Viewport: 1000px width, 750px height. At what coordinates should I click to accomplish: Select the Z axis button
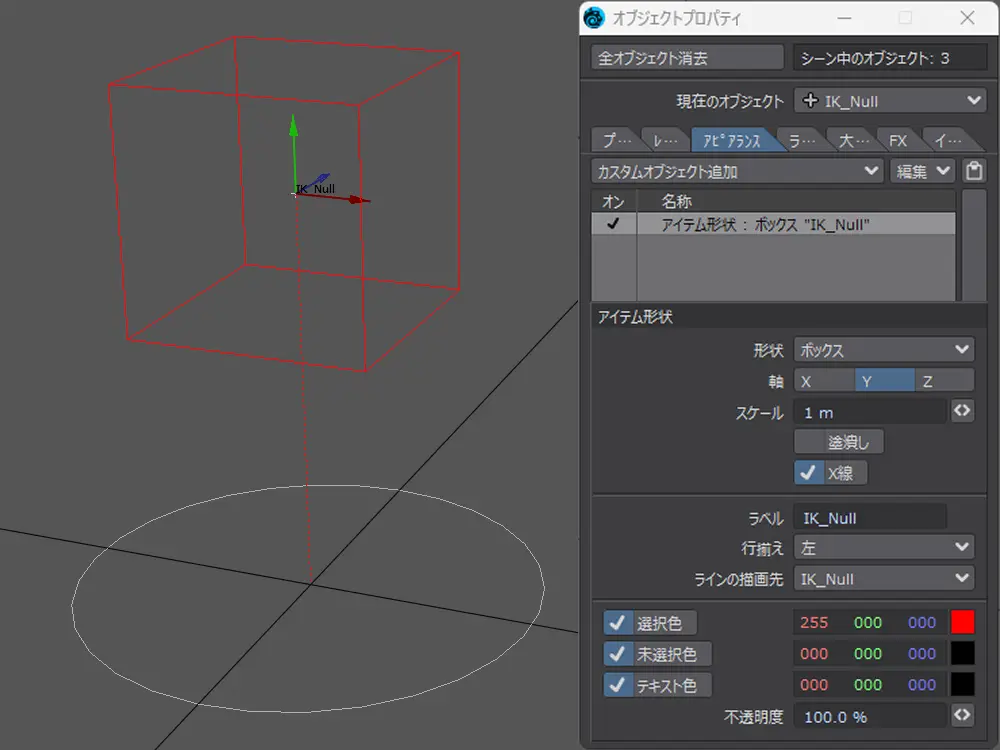943,381
